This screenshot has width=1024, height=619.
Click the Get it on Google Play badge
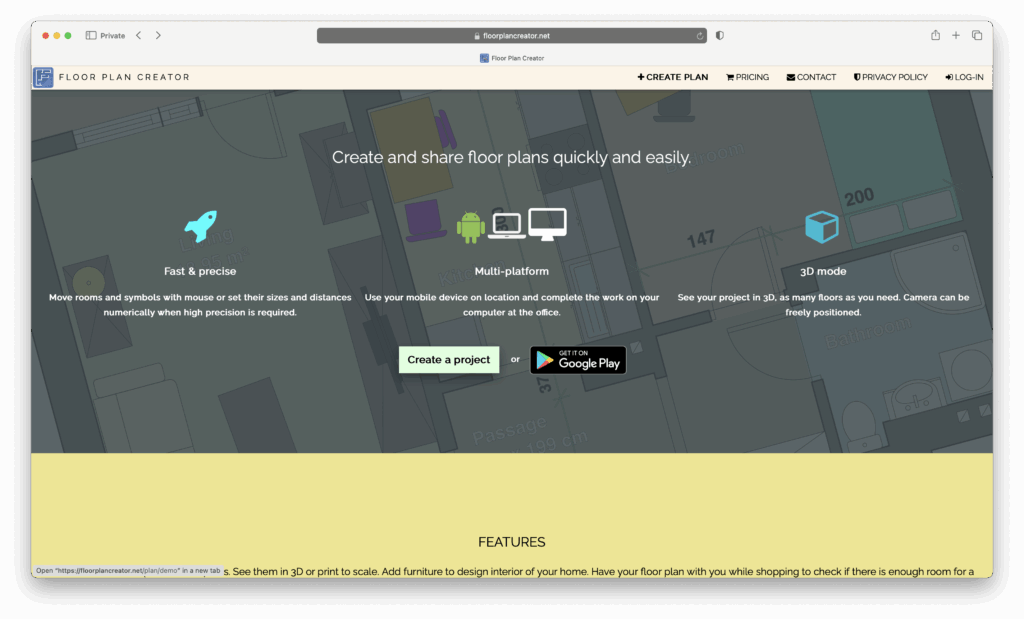(578, 360)
